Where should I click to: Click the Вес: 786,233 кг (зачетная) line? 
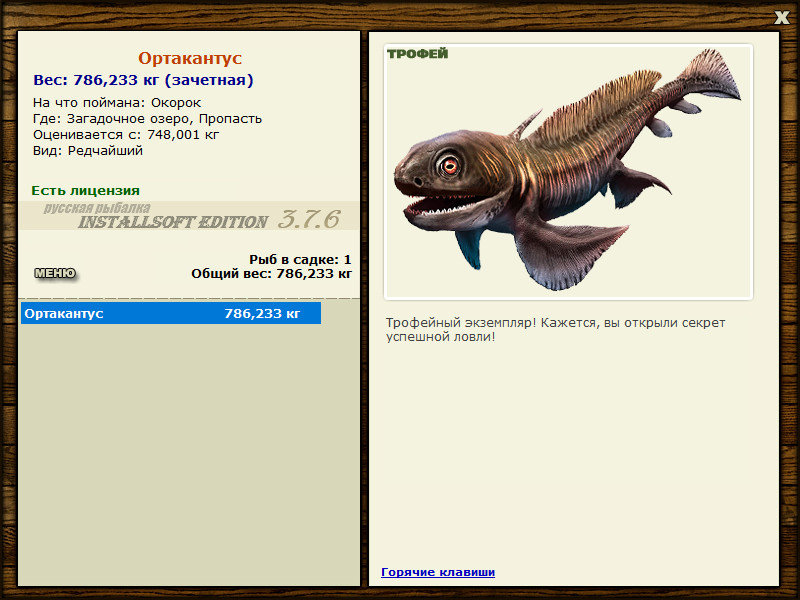click(143, 80)
